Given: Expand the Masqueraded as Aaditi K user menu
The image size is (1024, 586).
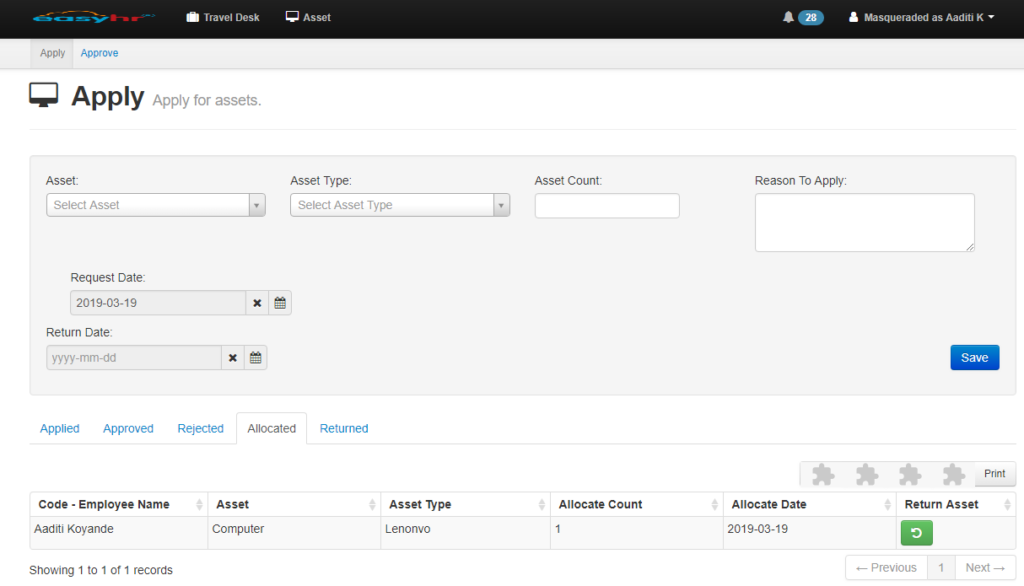Looking at the screenshot, I should click(x=920, y=16).
